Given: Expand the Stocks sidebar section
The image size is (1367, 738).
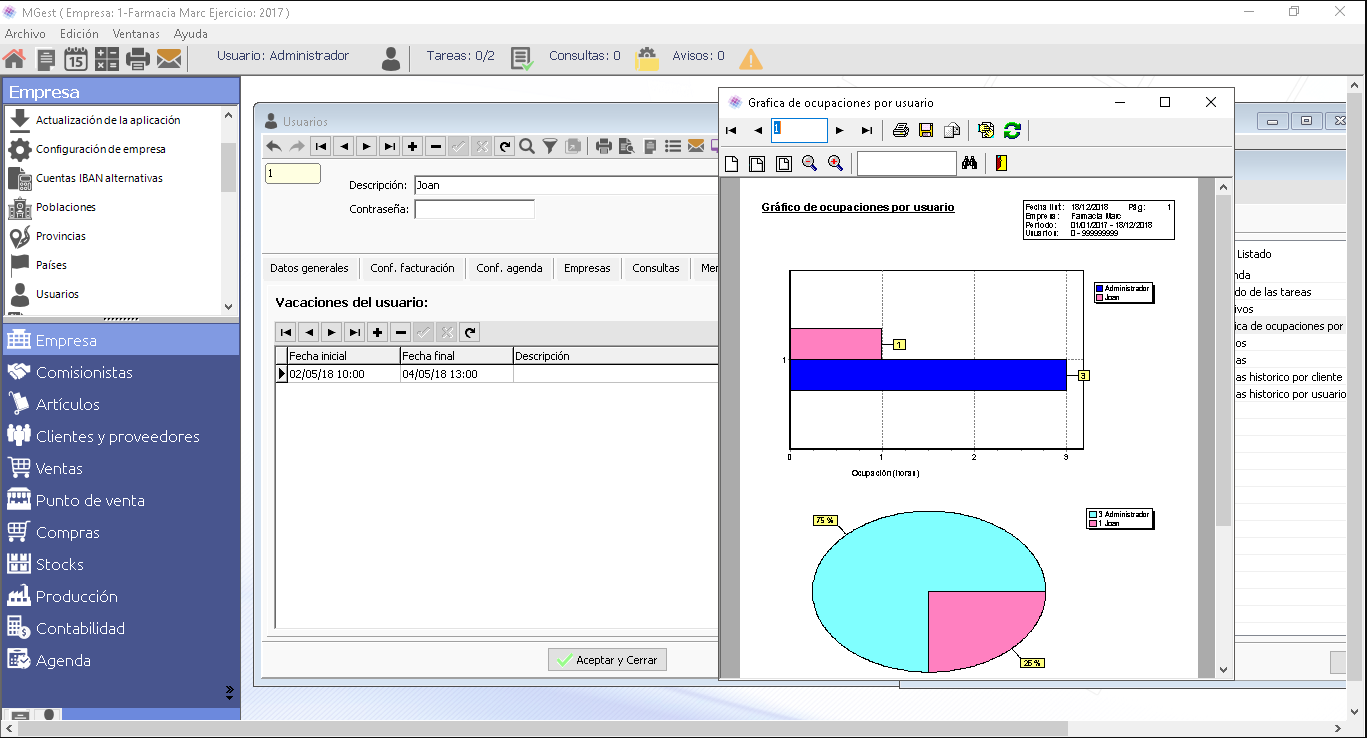Looking at the screenshot, I should 120,564.
